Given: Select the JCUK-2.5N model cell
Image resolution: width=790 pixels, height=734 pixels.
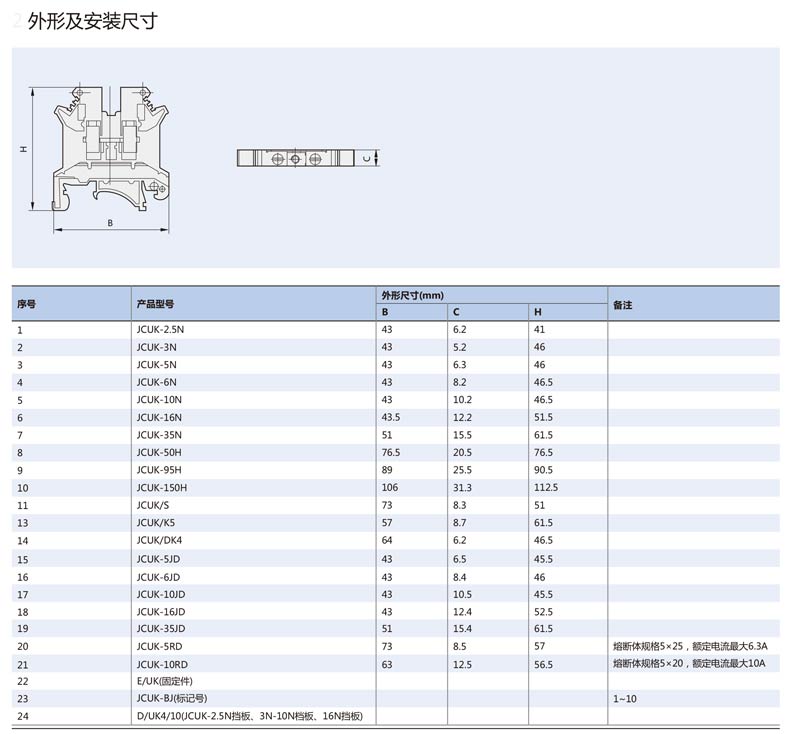Looking at the screenshot, I should pos(161,329).
